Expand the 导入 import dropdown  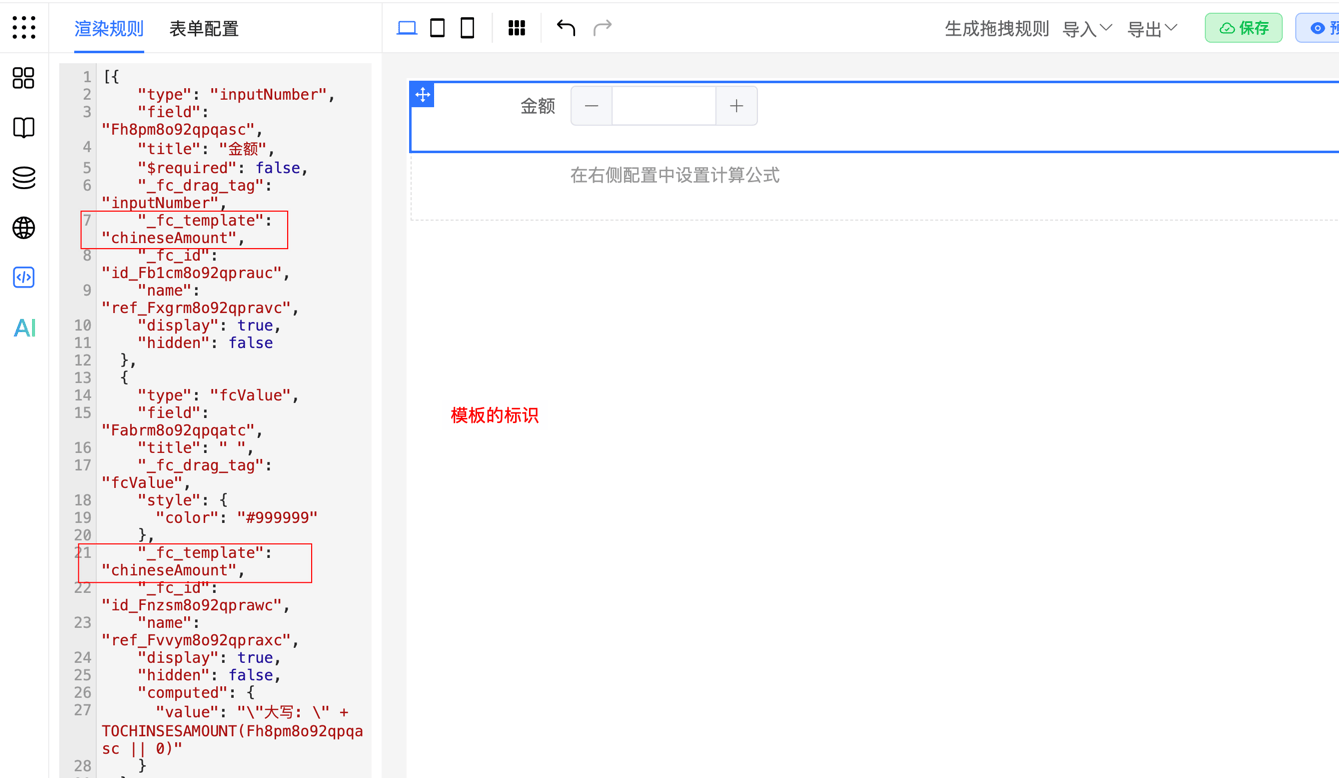coord(1086,29)
